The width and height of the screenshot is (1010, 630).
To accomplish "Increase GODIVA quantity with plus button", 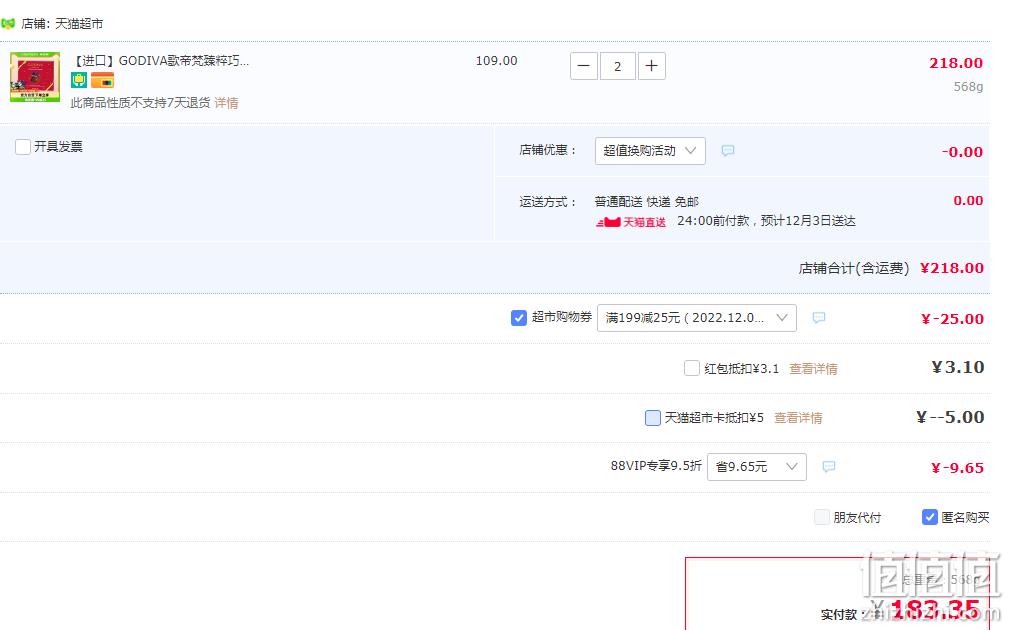I will [x=651, y=66].
